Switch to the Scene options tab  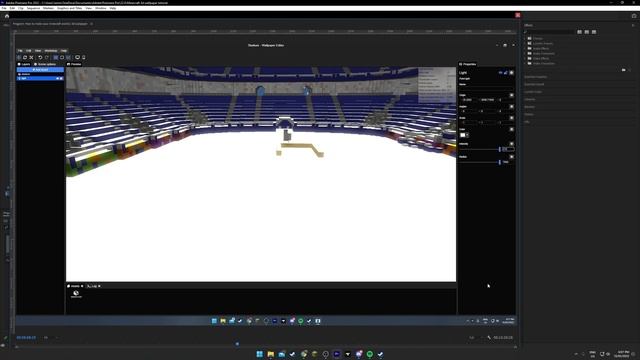click(x=45, y=64)
